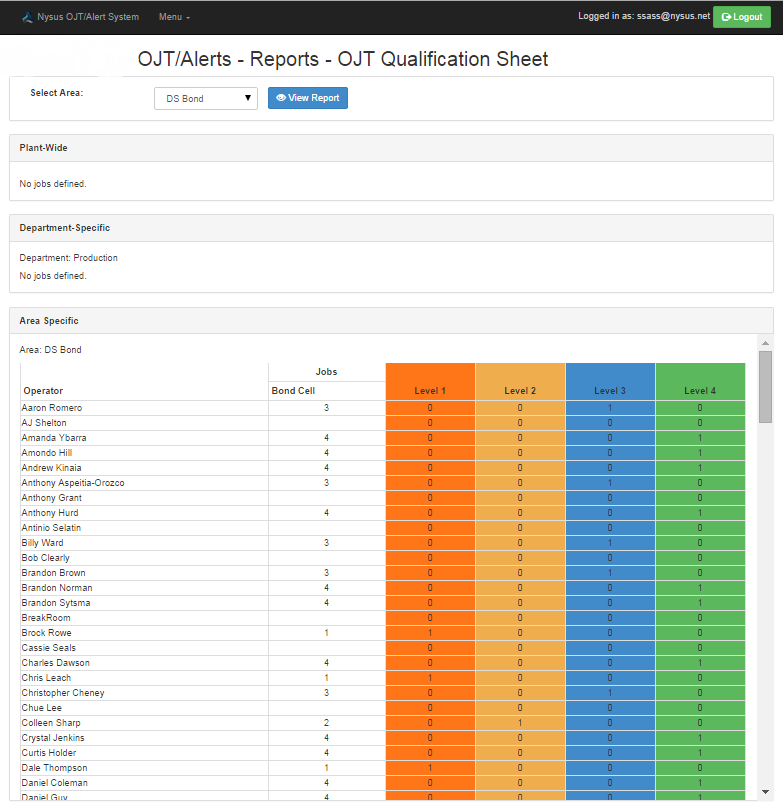Click the Area Specific panel heading
Screen dimensions: 783x810
click(x=49, y=321)
